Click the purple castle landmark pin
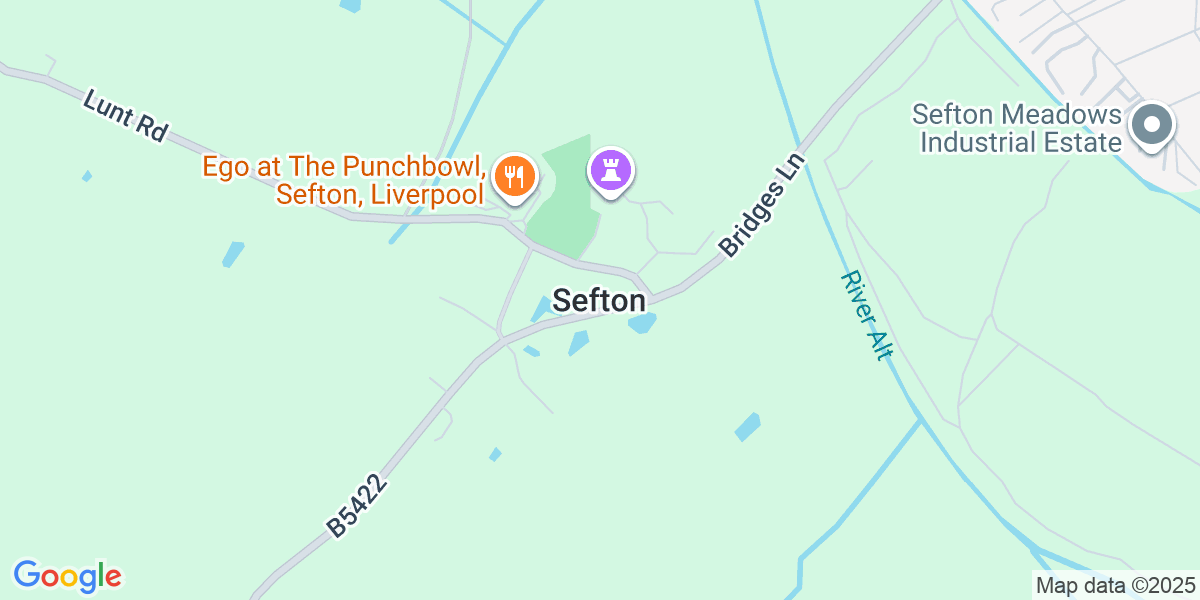The height and width of the screenshot is (600, 1200). tap(611, 172)
